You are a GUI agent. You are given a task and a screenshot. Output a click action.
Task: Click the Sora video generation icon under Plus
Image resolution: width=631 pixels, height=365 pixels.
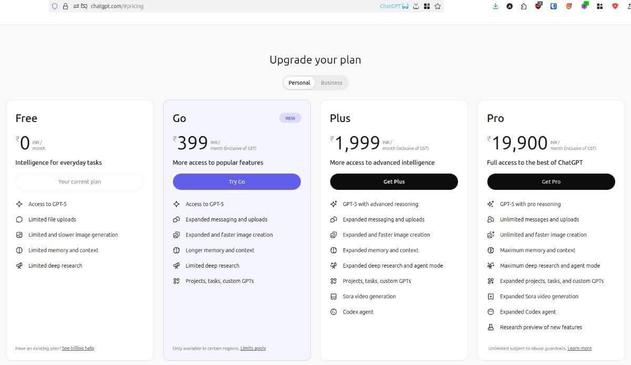(x=334, y=297)
